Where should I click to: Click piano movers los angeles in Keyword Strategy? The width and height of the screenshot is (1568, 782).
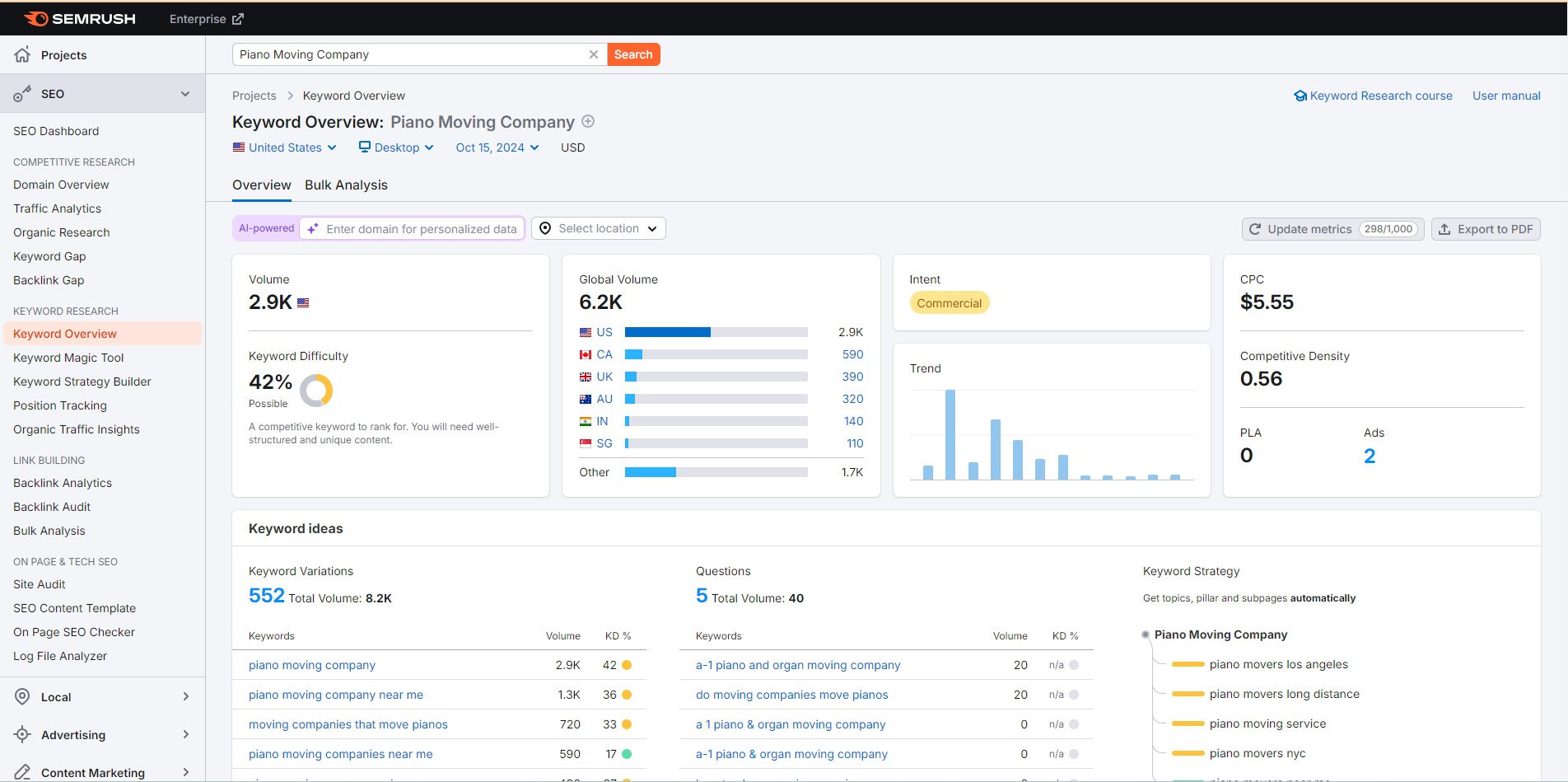point(1279,664)
